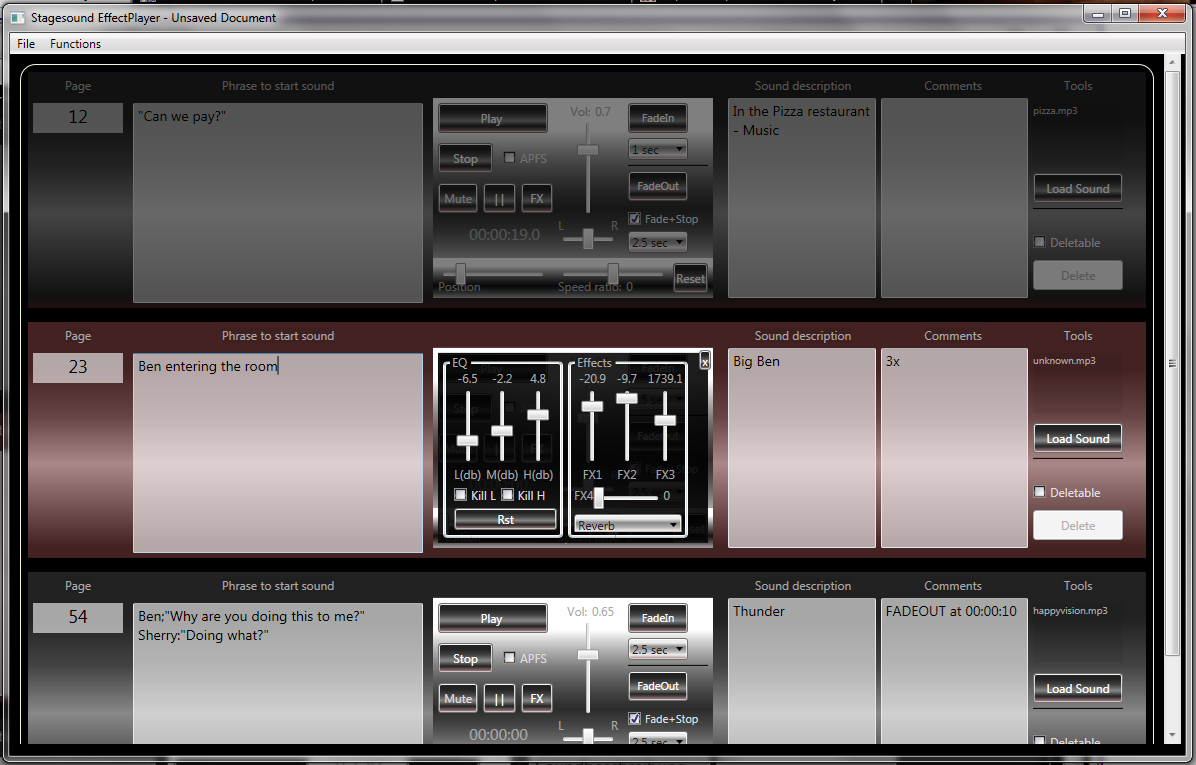Click the scrollbar up arrow
The height and width of the screenshot is (765, 1196).
[1172, 62]
